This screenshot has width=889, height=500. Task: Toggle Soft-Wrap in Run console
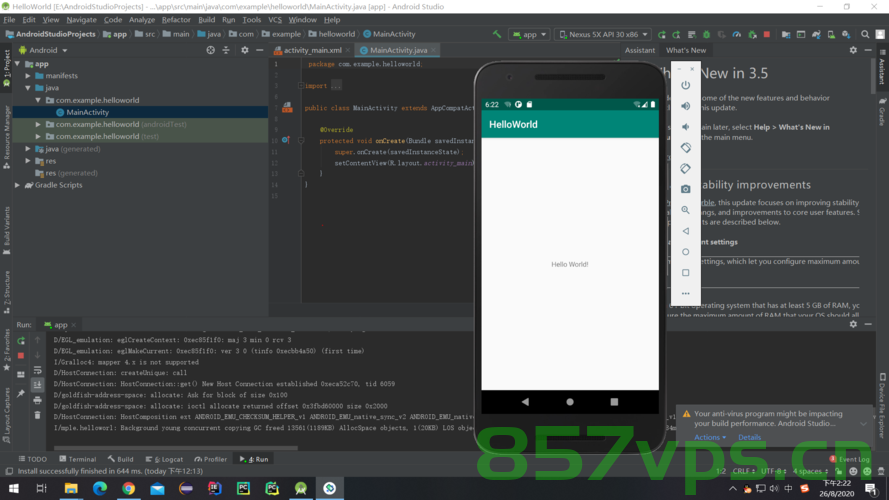click(37, 370)
